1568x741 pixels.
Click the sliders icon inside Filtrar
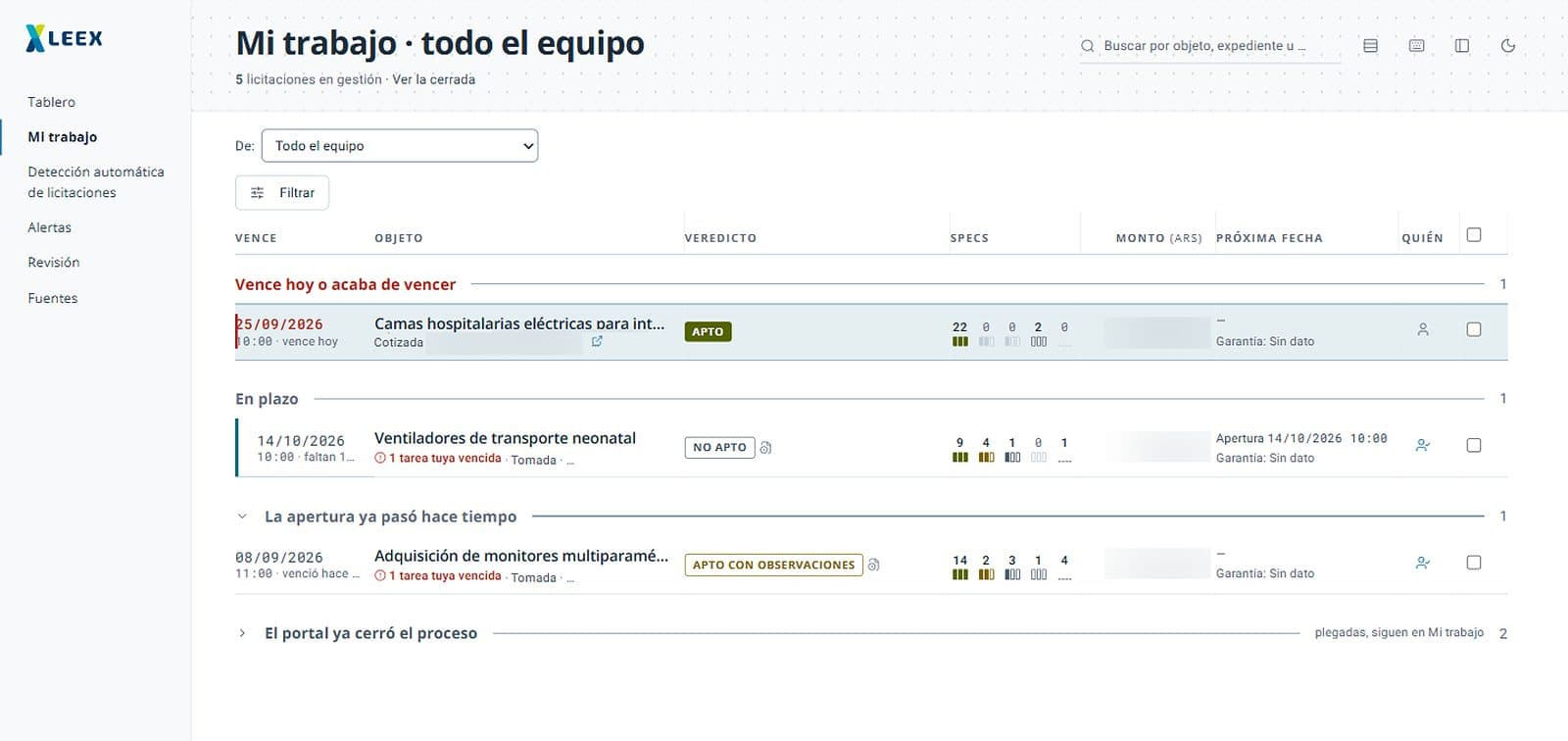click(x=258, y=193)
